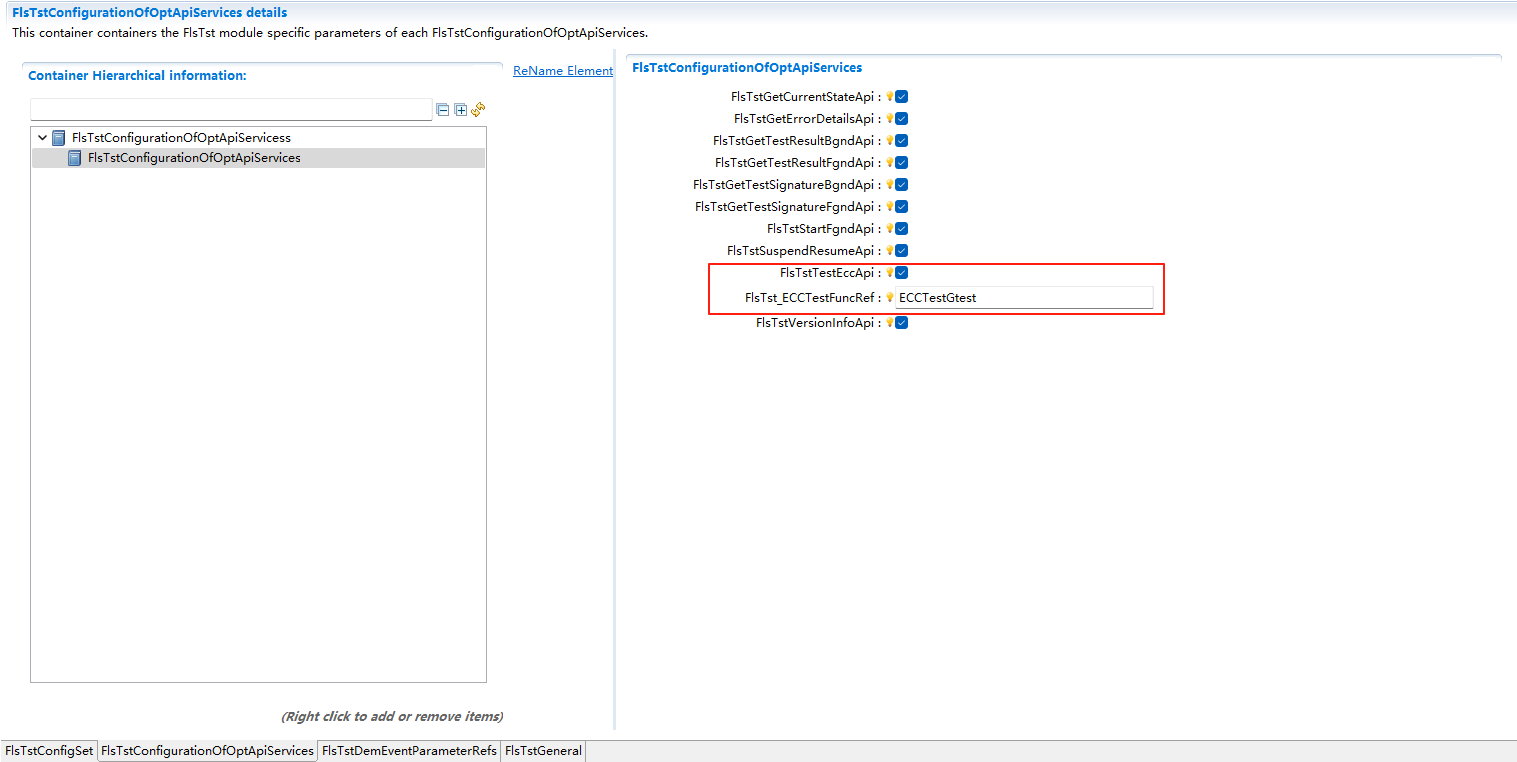
Task: Open the FlsTstDemEventParameterRefs tab
Action: point(408,750)
